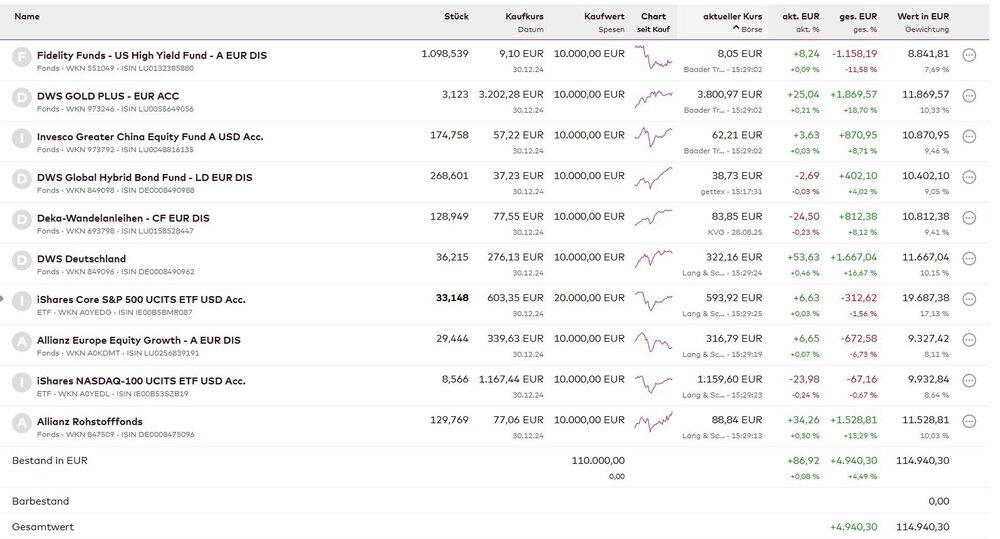Screen dimensions: 1000x539
Task: Open options menu for Fidelity US High Yield Fund
Action: point(968,55)
